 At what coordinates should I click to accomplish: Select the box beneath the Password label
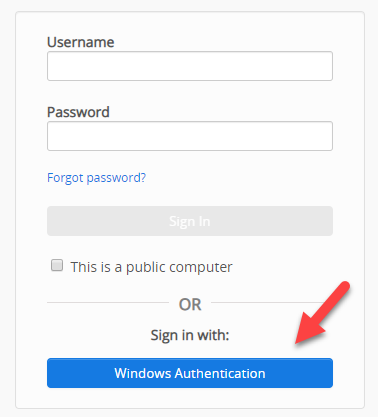190,136
